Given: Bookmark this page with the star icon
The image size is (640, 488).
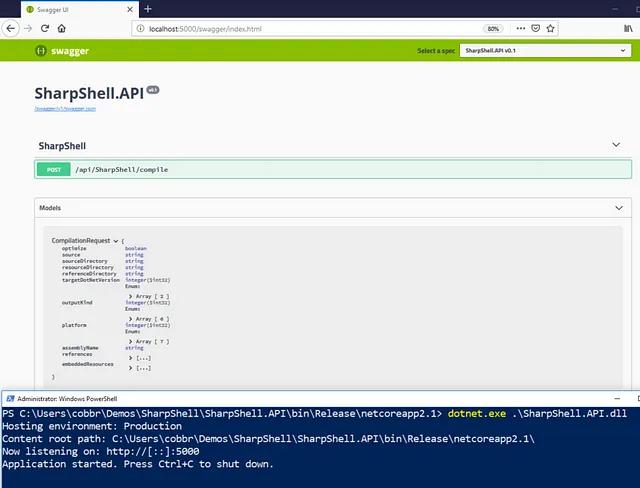Looking at the screenshot, I should tap(550, 29).
